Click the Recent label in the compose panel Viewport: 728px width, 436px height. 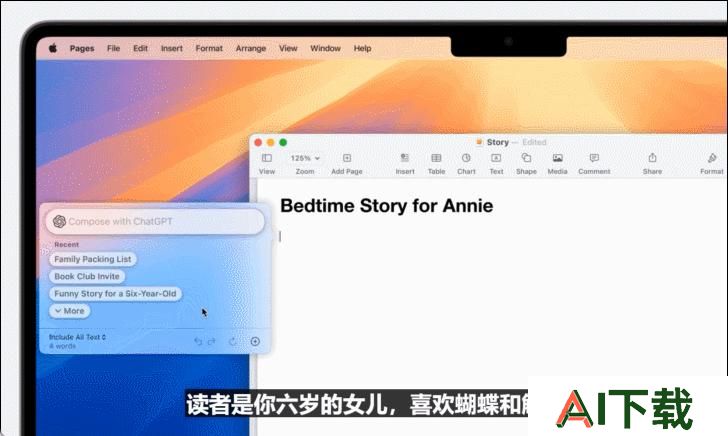(66, 245)
